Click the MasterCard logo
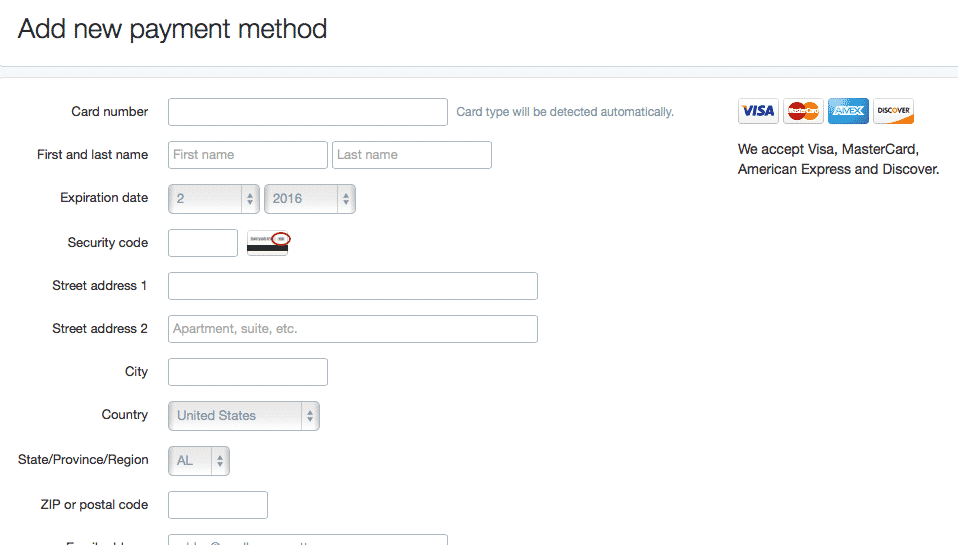Image resolution: width=958 pixels, height=545 pixels. pyautogui.click(x=803, y=111)
